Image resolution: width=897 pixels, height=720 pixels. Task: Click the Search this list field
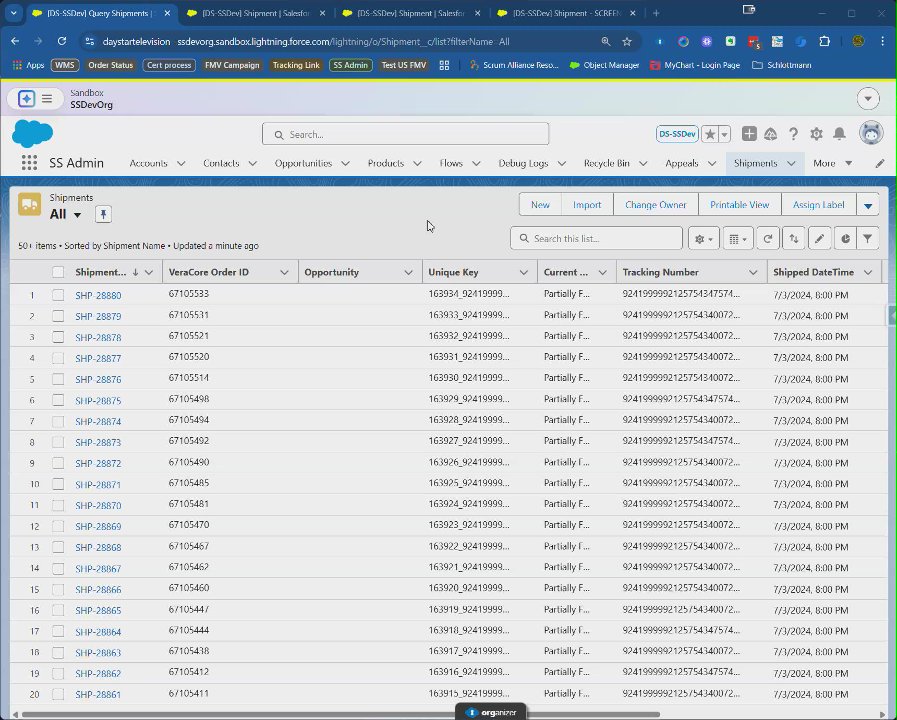pos(596,238)
